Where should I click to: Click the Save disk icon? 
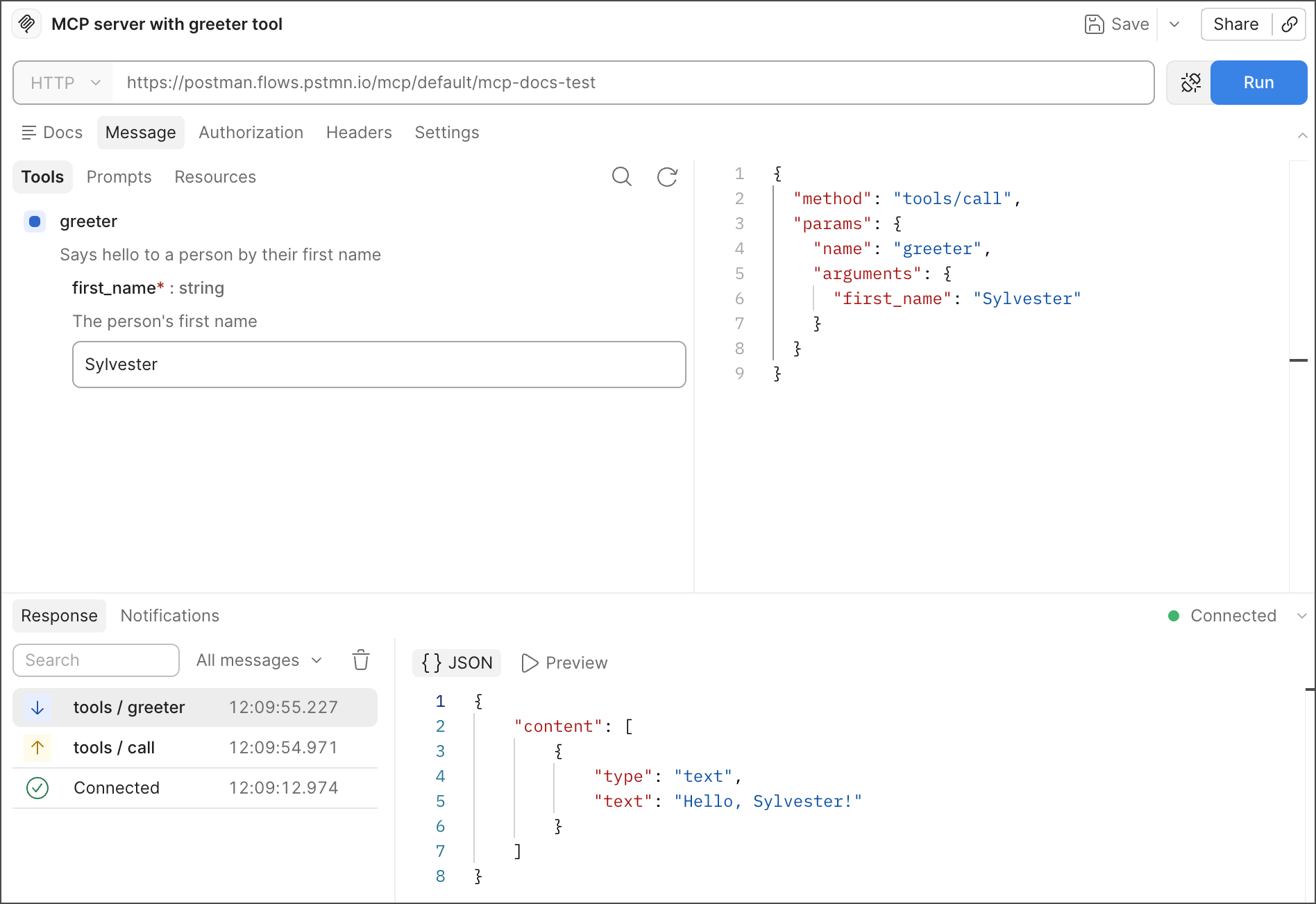coord(1094,24)
